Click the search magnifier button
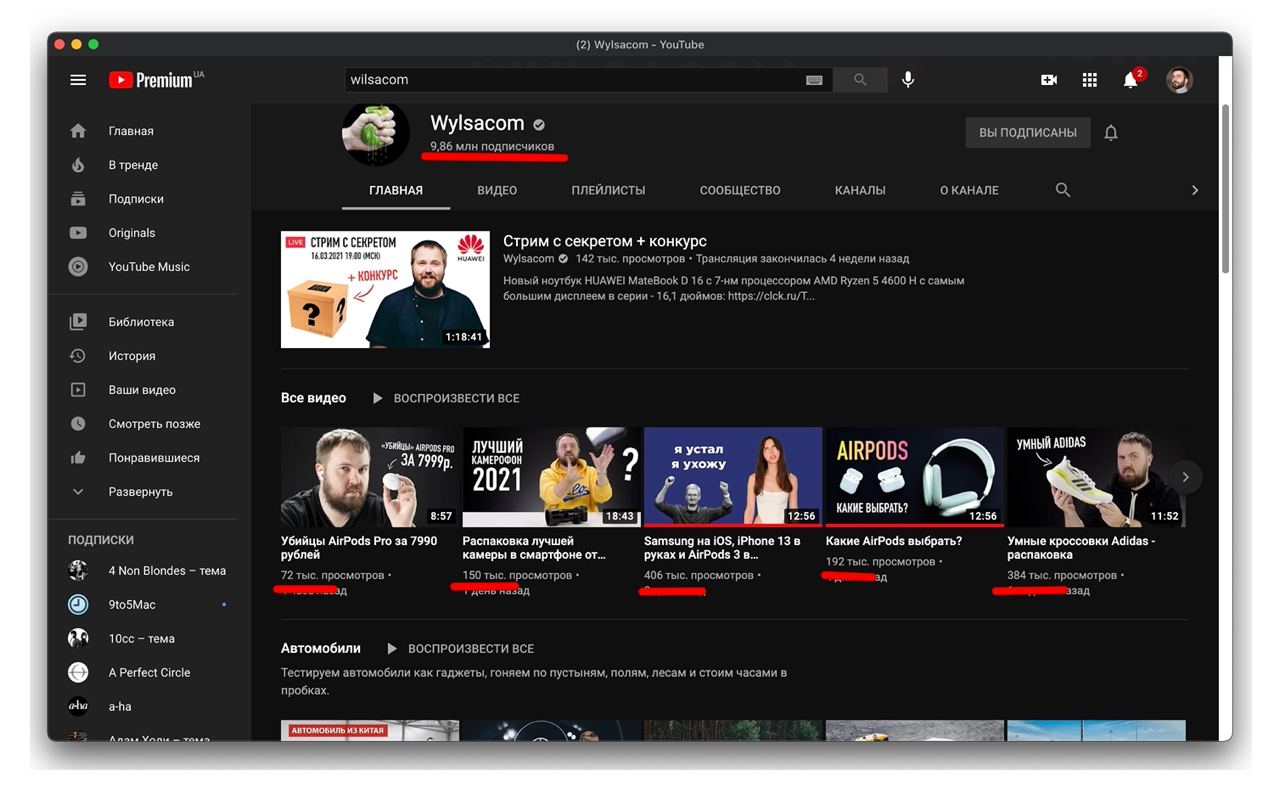The image size is (1280, 804). (860, 80)
